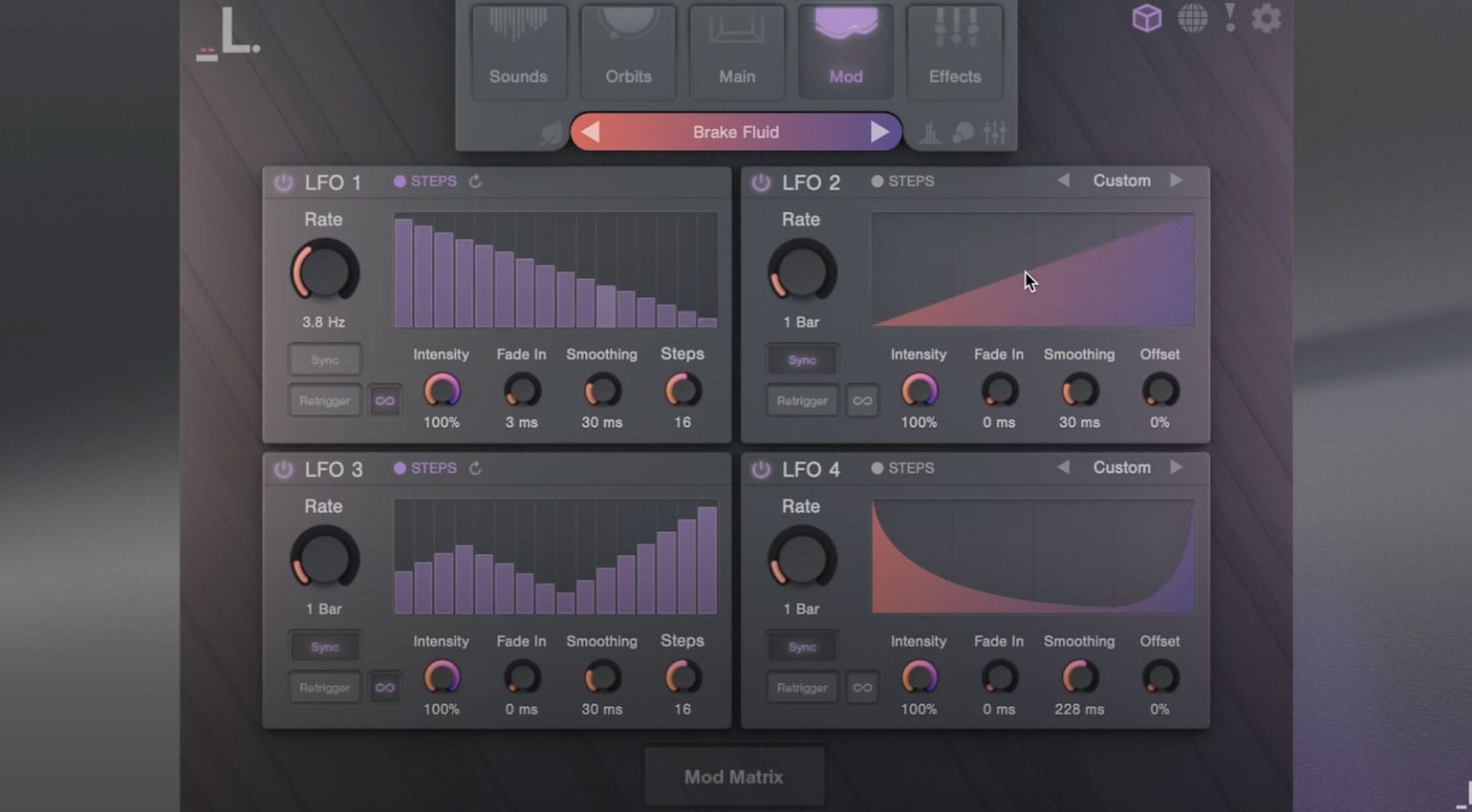Click the exclamation mark alert icon
Screen dimensions: 1472x812
(x=1230, y=17)
